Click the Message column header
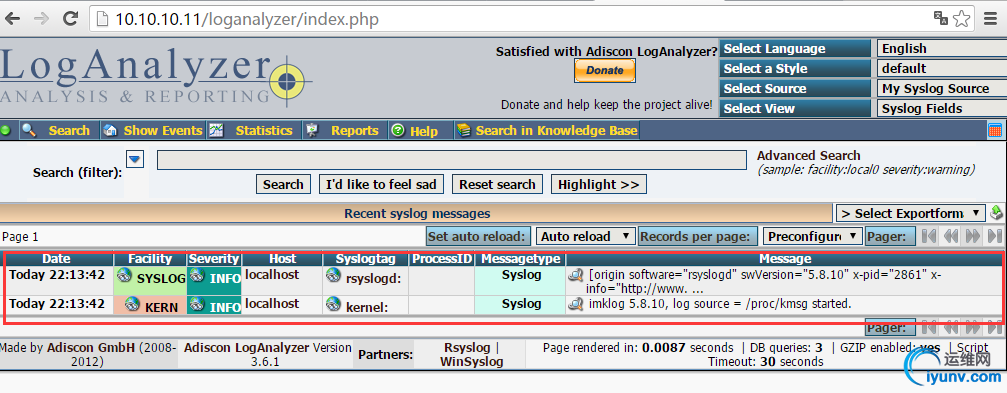This screenshot has height=393, width=1007. (785, 259)
